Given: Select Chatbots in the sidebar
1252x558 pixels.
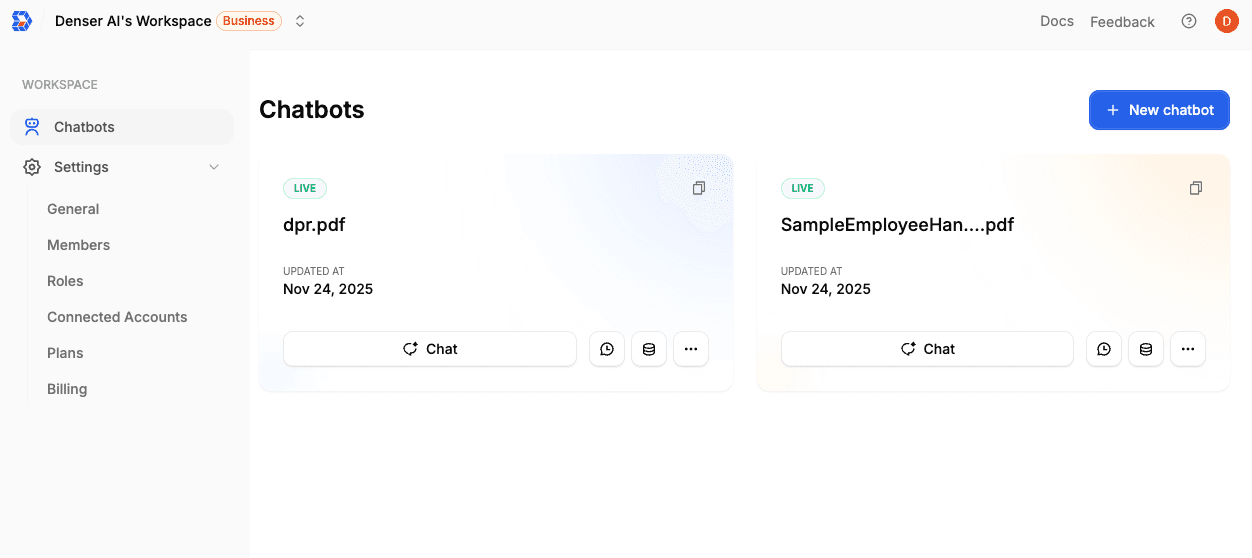Looking at the screenshot, I should pyautogui.click(x=84, y=127).
